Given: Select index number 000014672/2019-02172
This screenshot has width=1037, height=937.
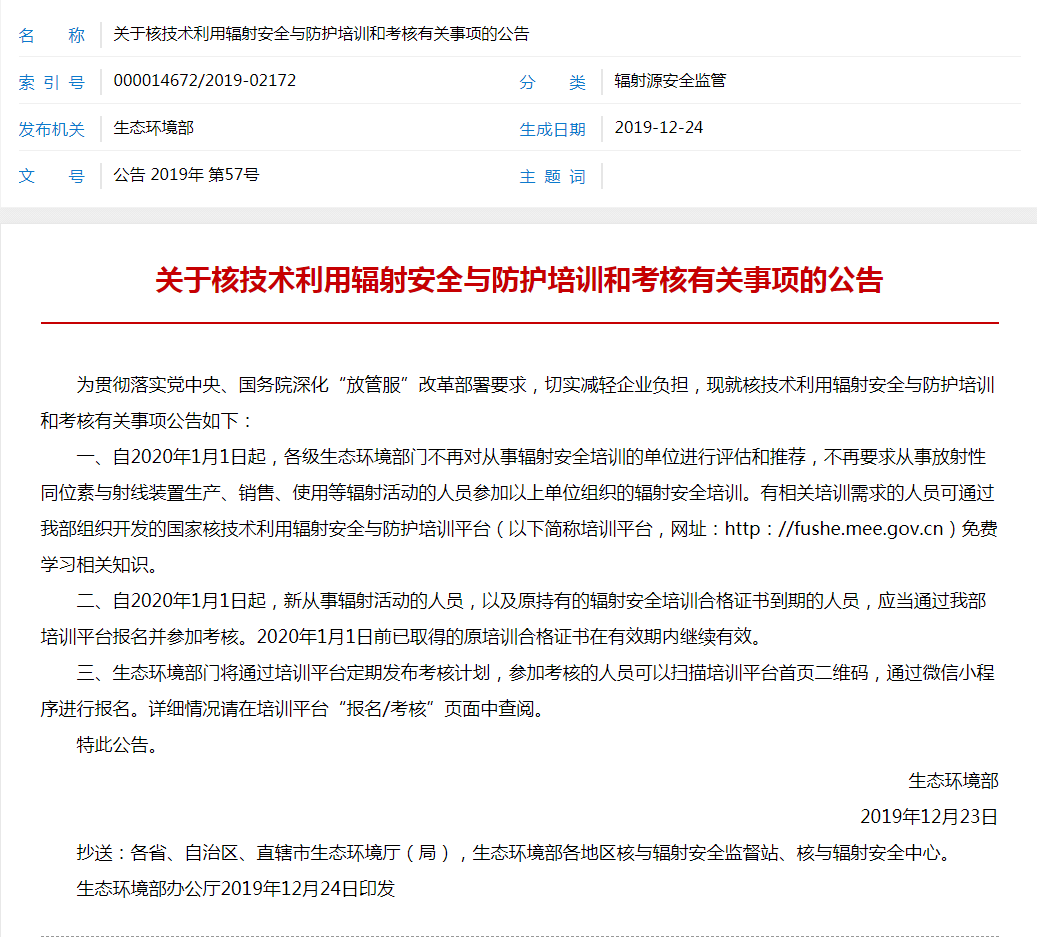Looking at the screenshot, I should [x=205, y=81].
